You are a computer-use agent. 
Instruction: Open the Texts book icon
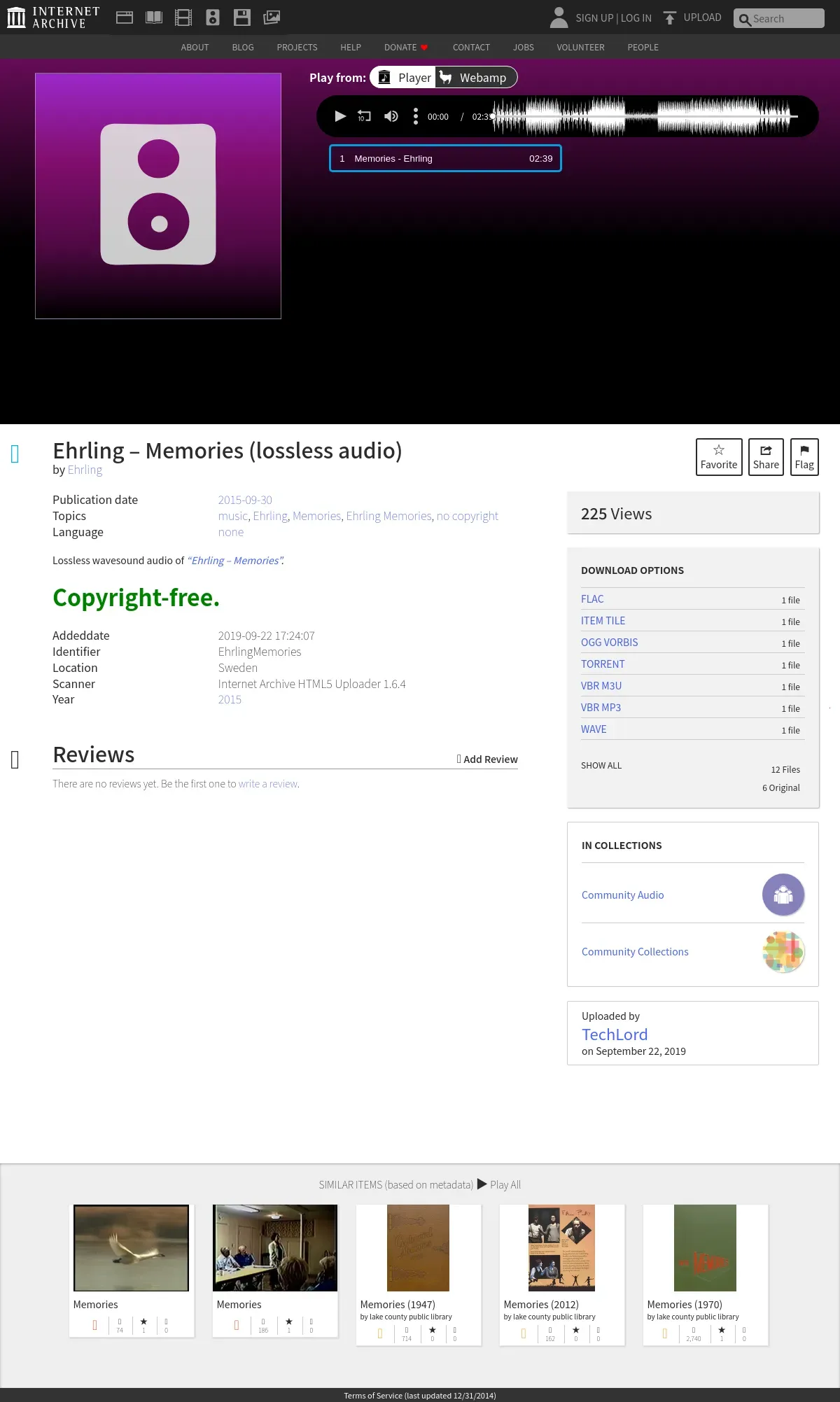pos(154,17)
